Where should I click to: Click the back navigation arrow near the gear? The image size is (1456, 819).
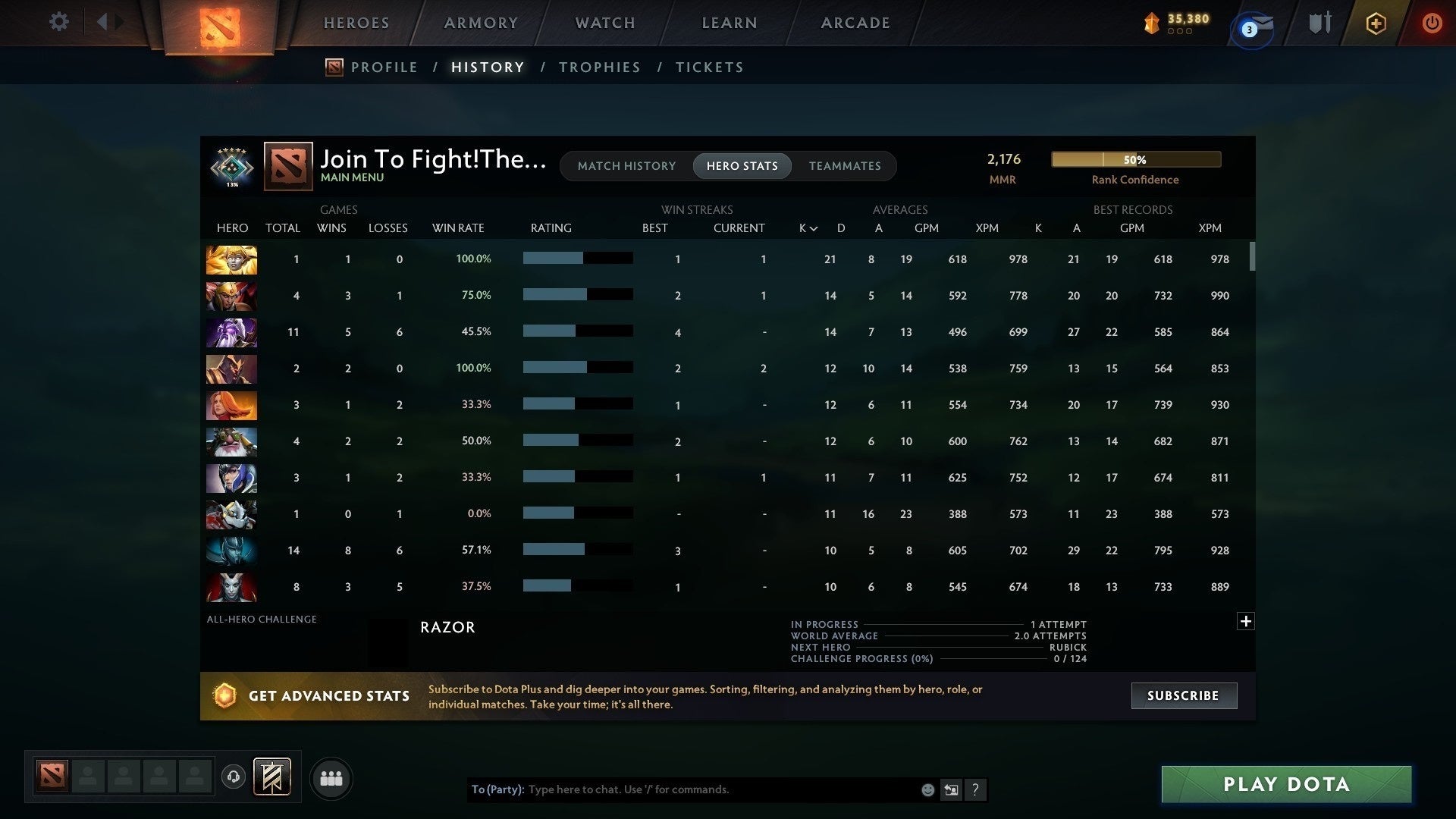click(x=104, y=22)
